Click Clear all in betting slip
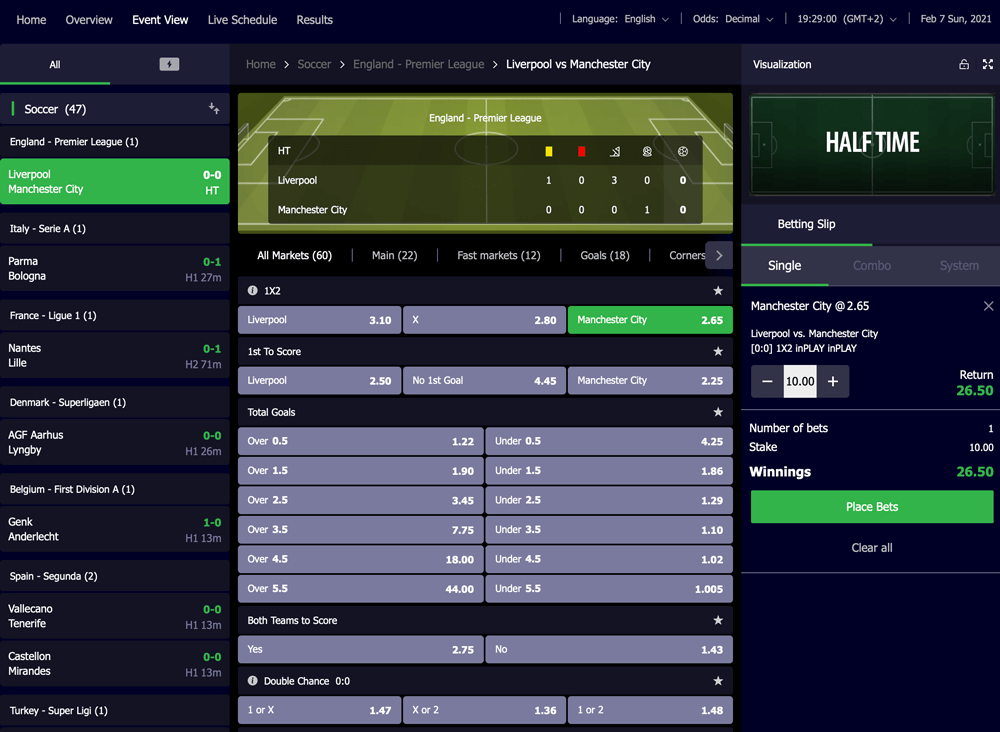Image resolution: width=1000 pixels, height=732 pixels. (871, 548)
